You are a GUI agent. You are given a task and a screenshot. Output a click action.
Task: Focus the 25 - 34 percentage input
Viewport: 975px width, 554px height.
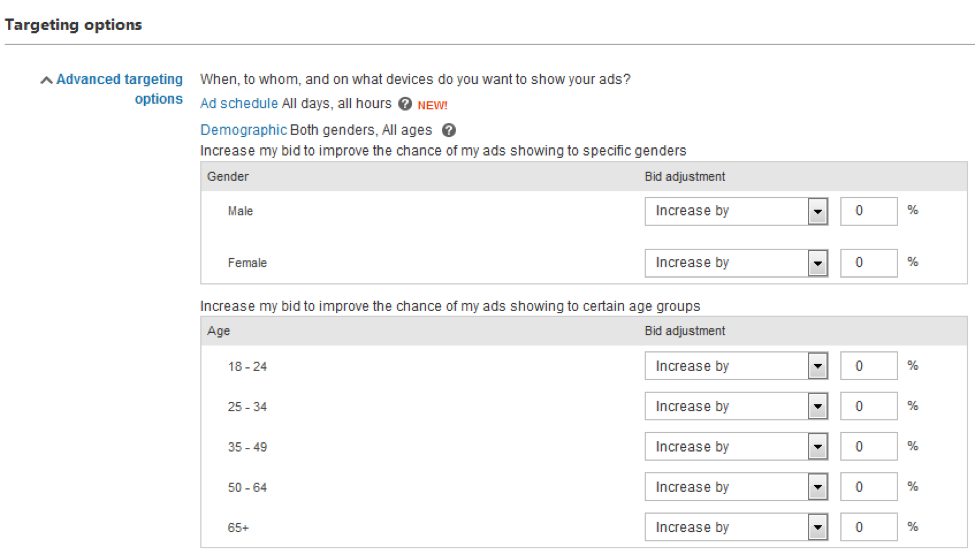point(868,407)
